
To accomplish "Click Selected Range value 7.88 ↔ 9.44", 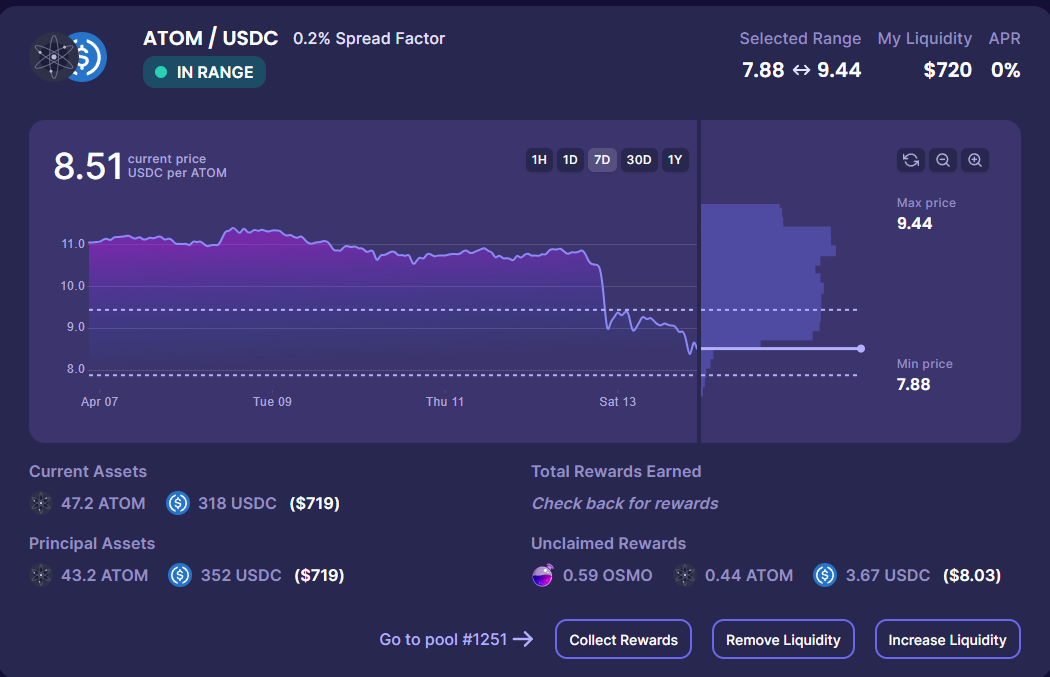I will [x=802, y=70].
